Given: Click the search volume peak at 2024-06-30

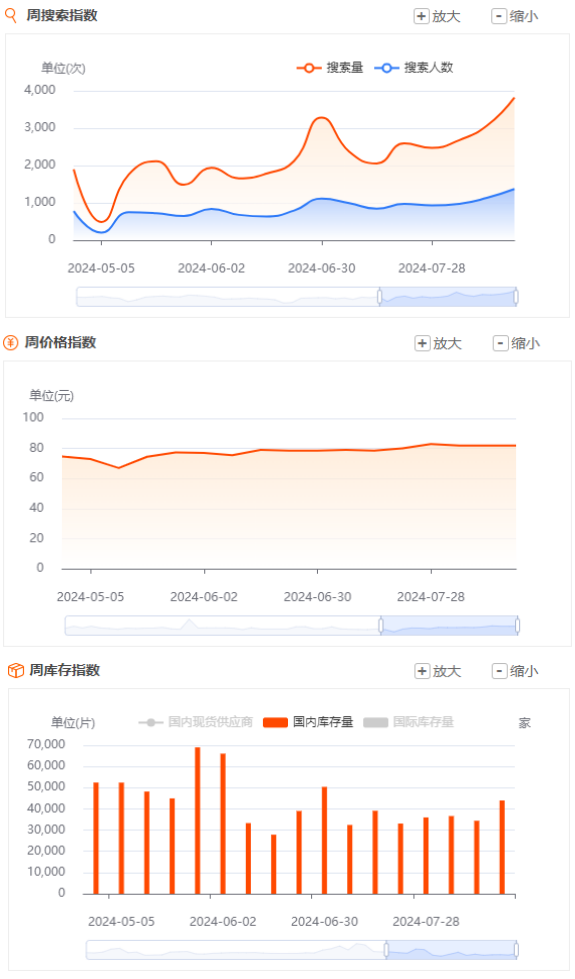Looking at the screenshot, I should [x=322, y=117].
